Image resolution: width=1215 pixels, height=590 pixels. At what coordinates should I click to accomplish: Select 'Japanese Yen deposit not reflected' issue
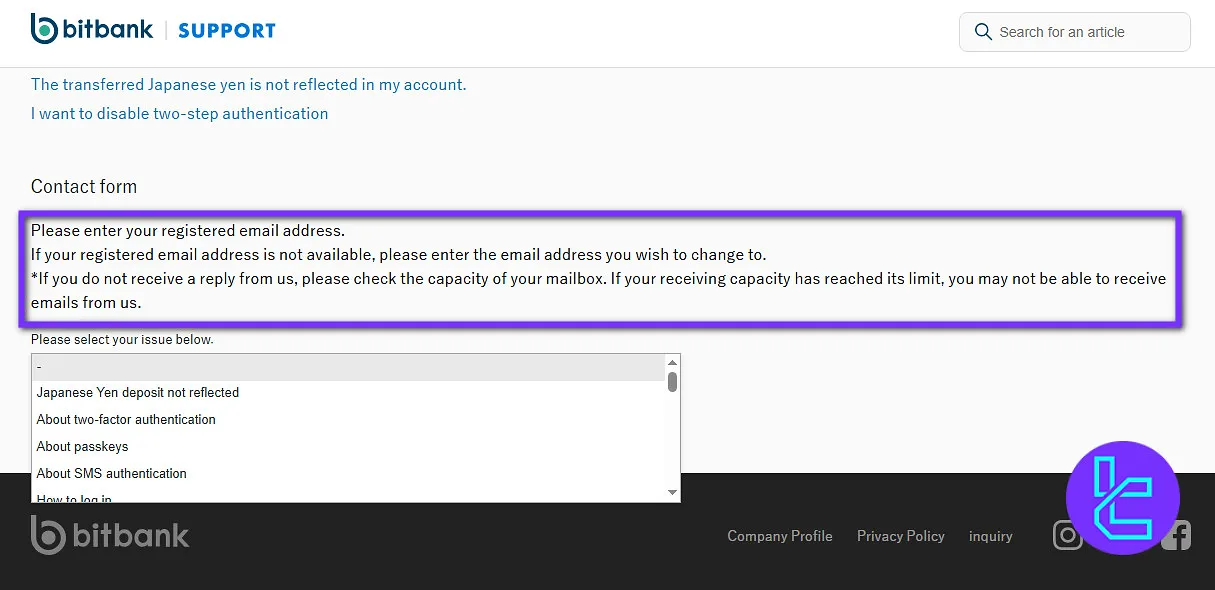click(x=138, y=393)
